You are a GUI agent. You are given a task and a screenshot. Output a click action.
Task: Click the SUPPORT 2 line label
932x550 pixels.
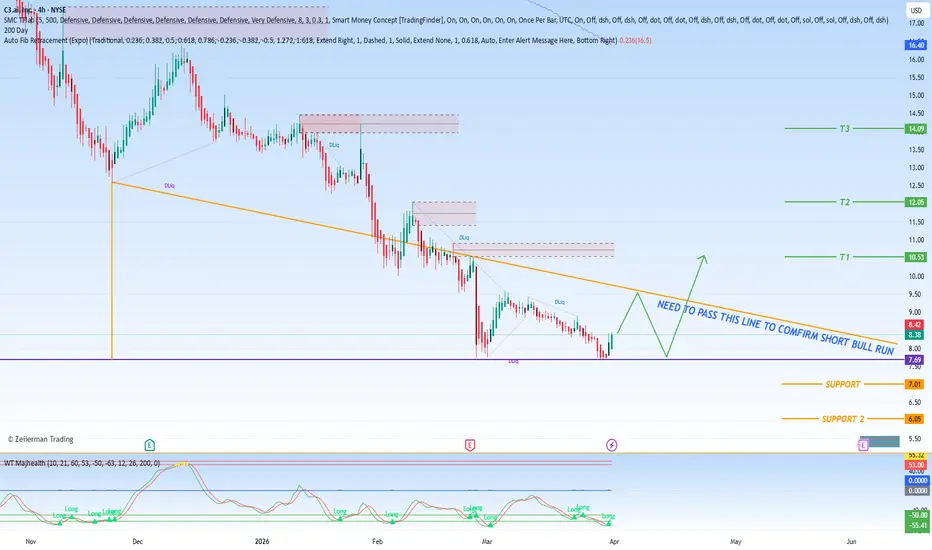(x=843, y=419)
